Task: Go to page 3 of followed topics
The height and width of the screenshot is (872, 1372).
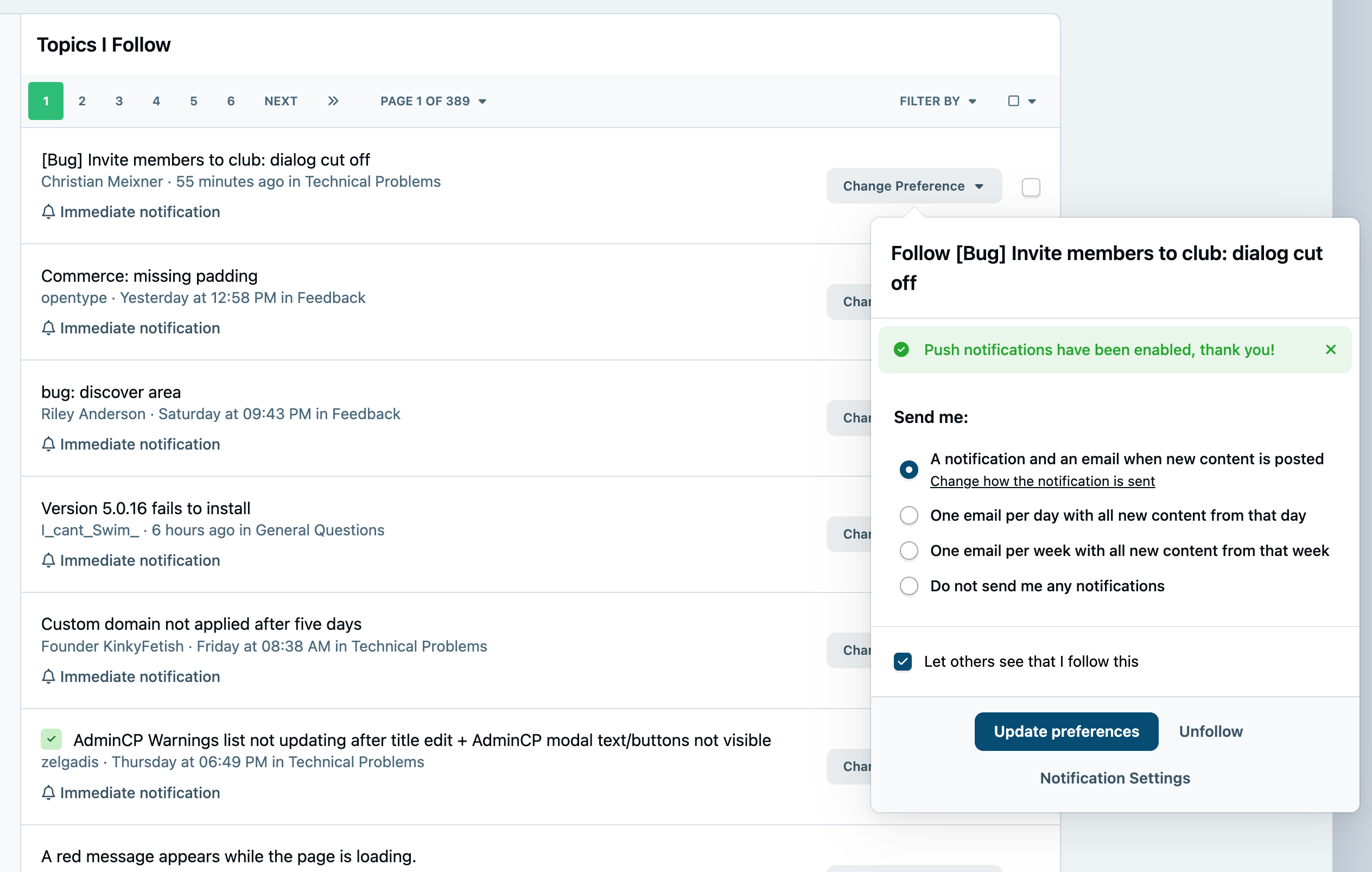Action: [x=118, y=101]
